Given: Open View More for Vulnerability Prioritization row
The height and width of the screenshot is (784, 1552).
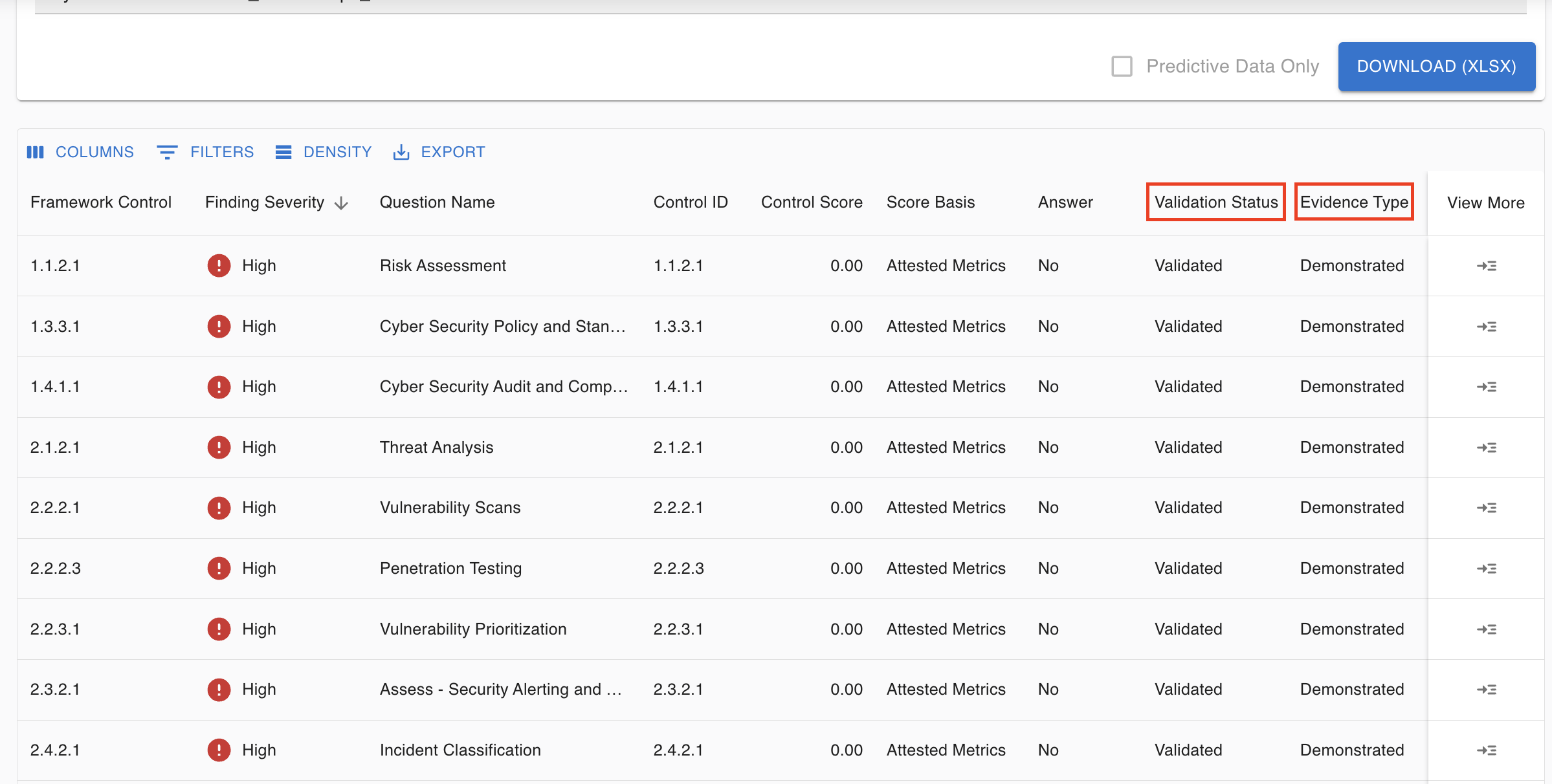Looking at the screenshot, I should tap(1486, 629).
